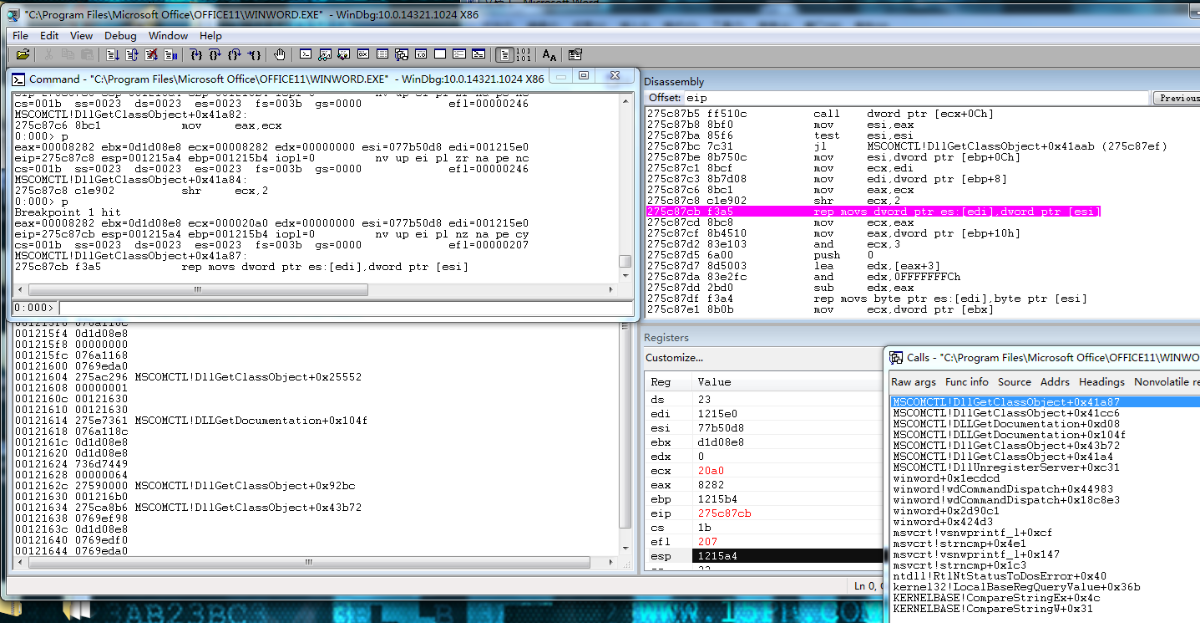Select KERNELBASE!CompareStringW+0x31 stack entry
This screenshot has height=623, width=1200.
(992, 608)
